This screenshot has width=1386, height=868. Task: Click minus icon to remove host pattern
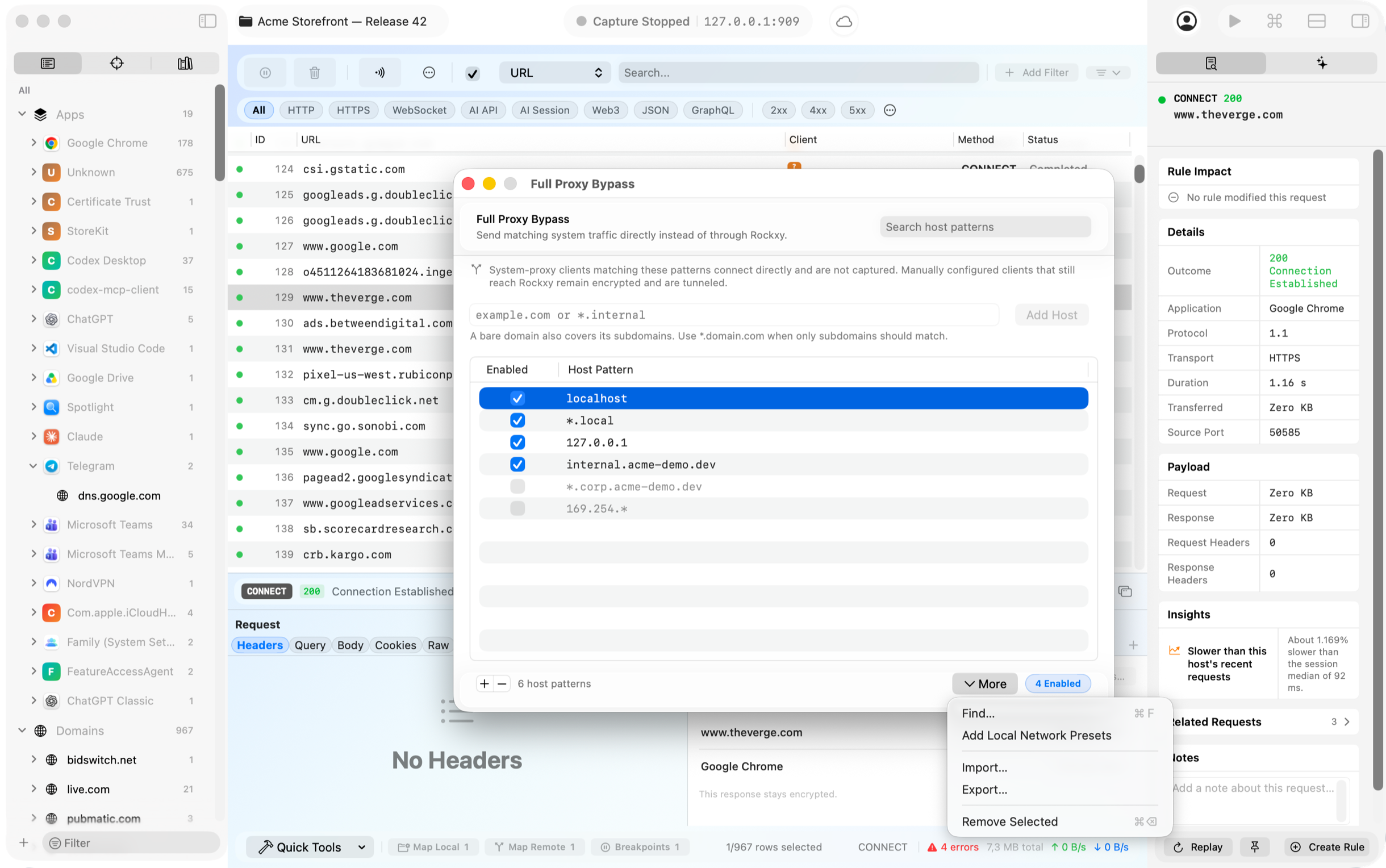[x=502, y=683]
